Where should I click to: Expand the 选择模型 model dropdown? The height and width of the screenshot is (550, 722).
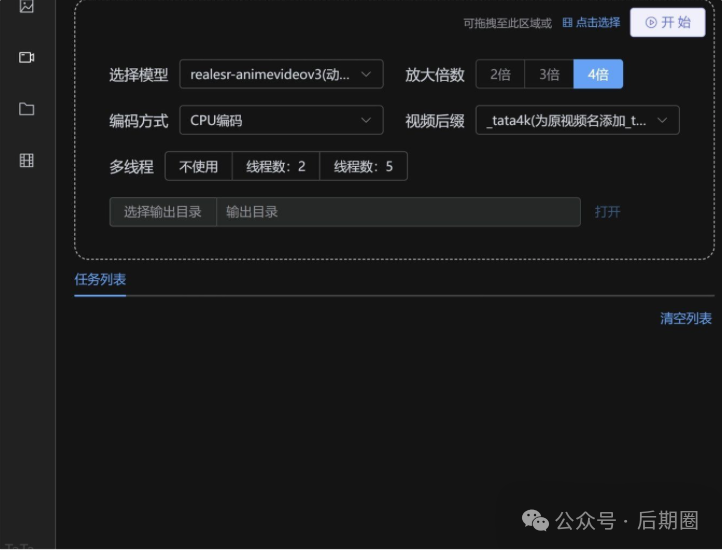coord(281,74)
